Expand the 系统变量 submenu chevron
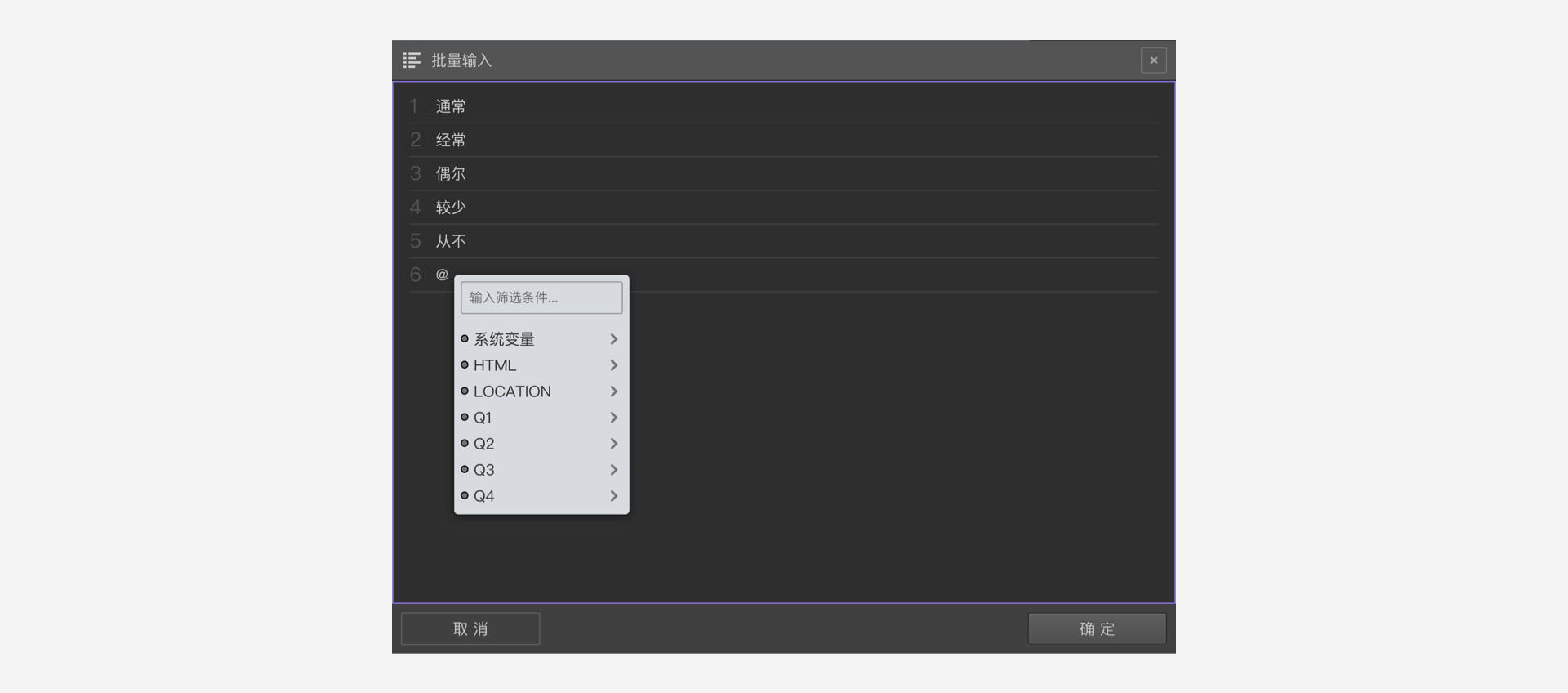 614,339
